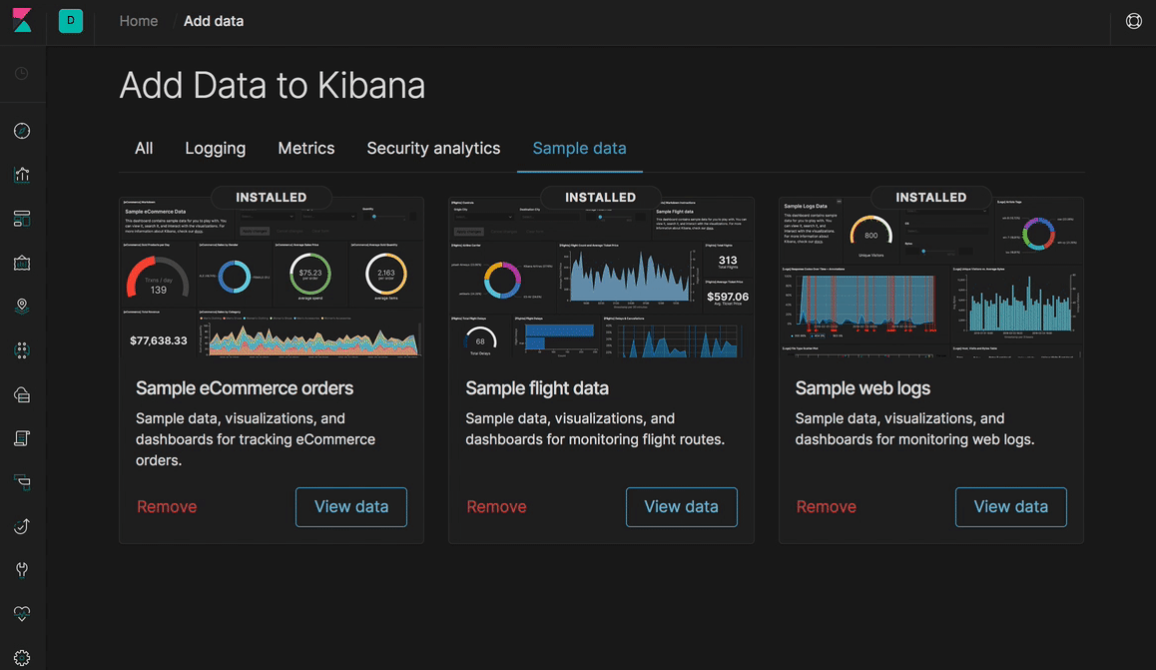Image resolution: width=1156 pixels, height=670 pixels.
Task: Click the Add Data to Kibana heading
Action: coord(272,86)
